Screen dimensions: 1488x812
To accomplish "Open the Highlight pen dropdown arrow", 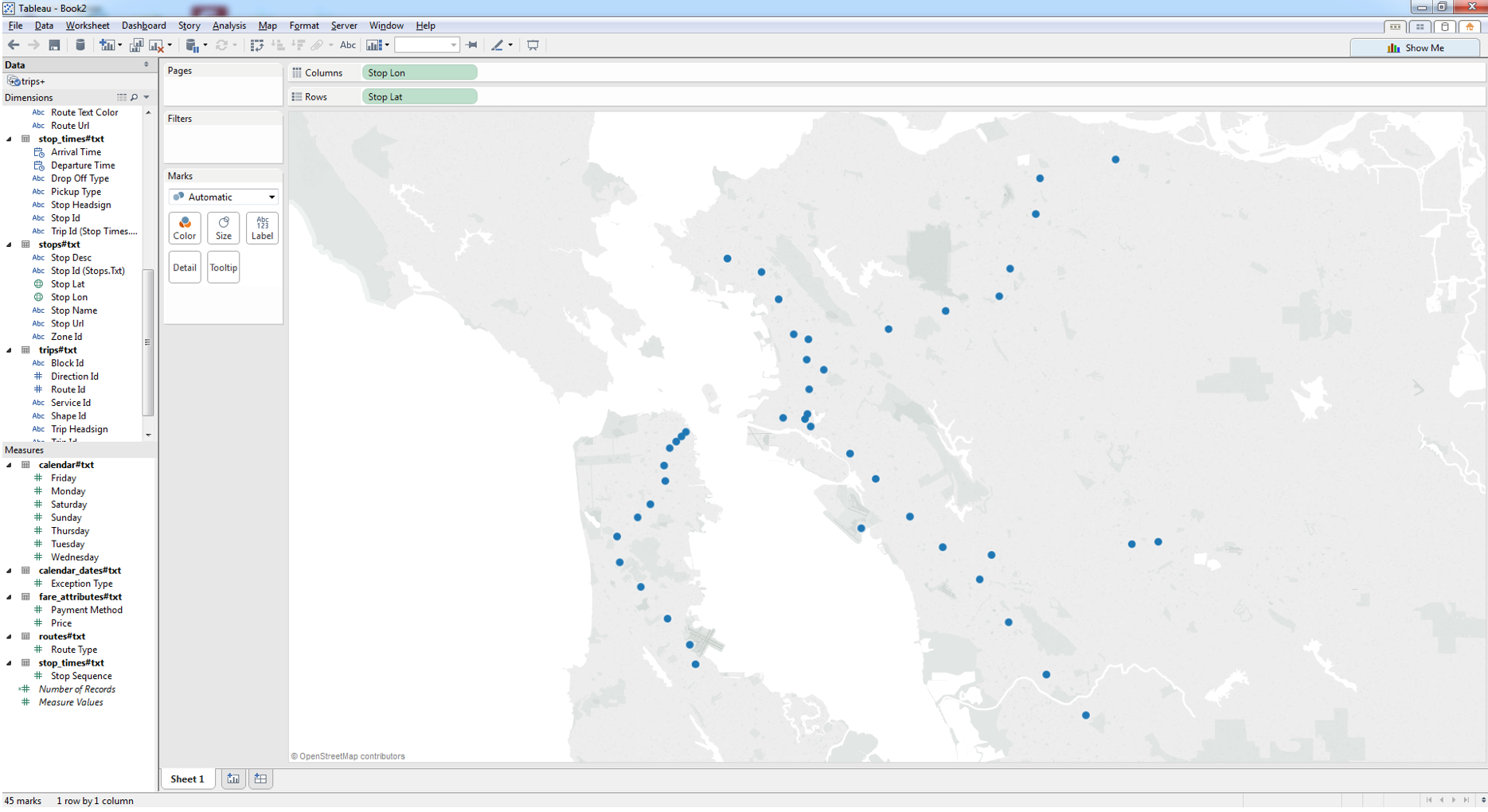I will coord(510,45).
